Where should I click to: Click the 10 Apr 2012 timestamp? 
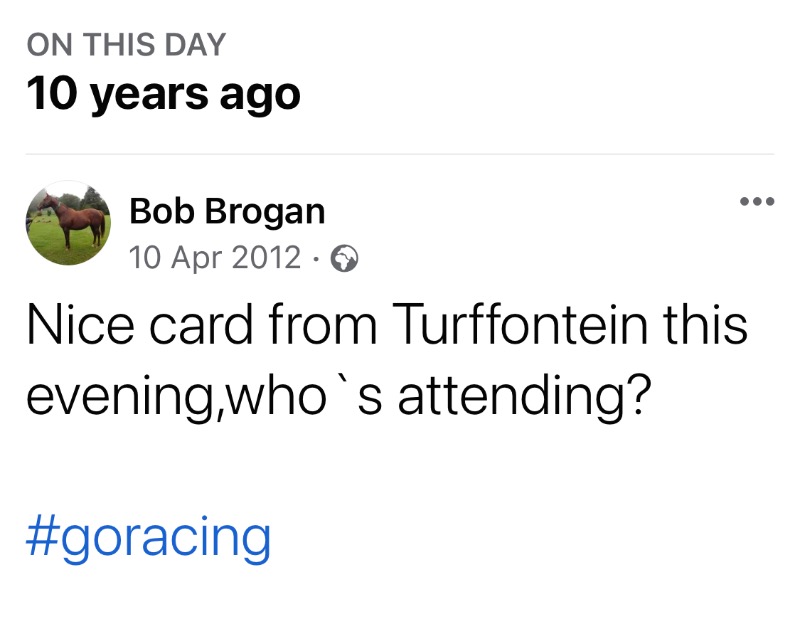(214, 258)
